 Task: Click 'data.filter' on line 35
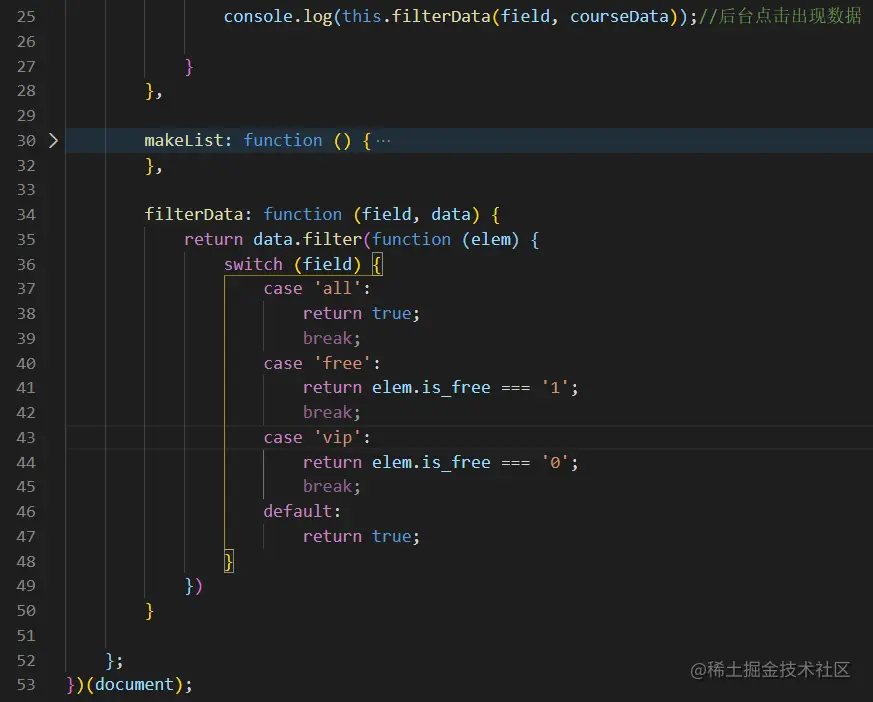tap(307, 239)
